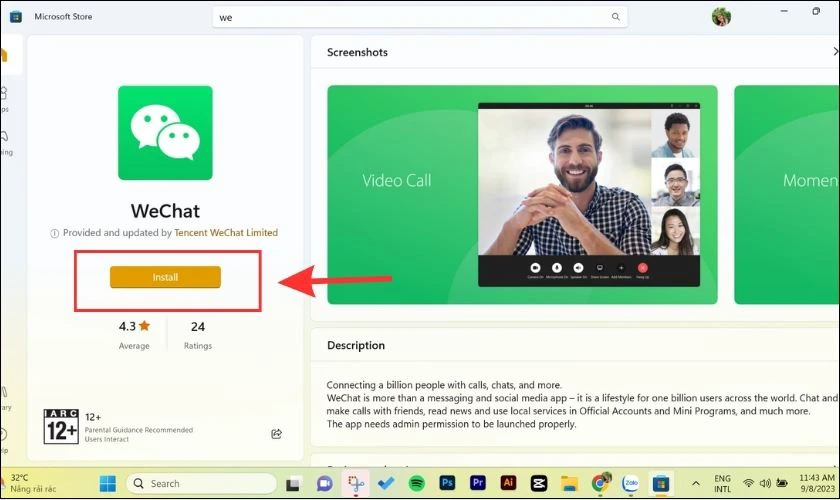Screen dimensions: 840x500
Task: Launch Photoshop from taskbar
Action: click(447, 483)
